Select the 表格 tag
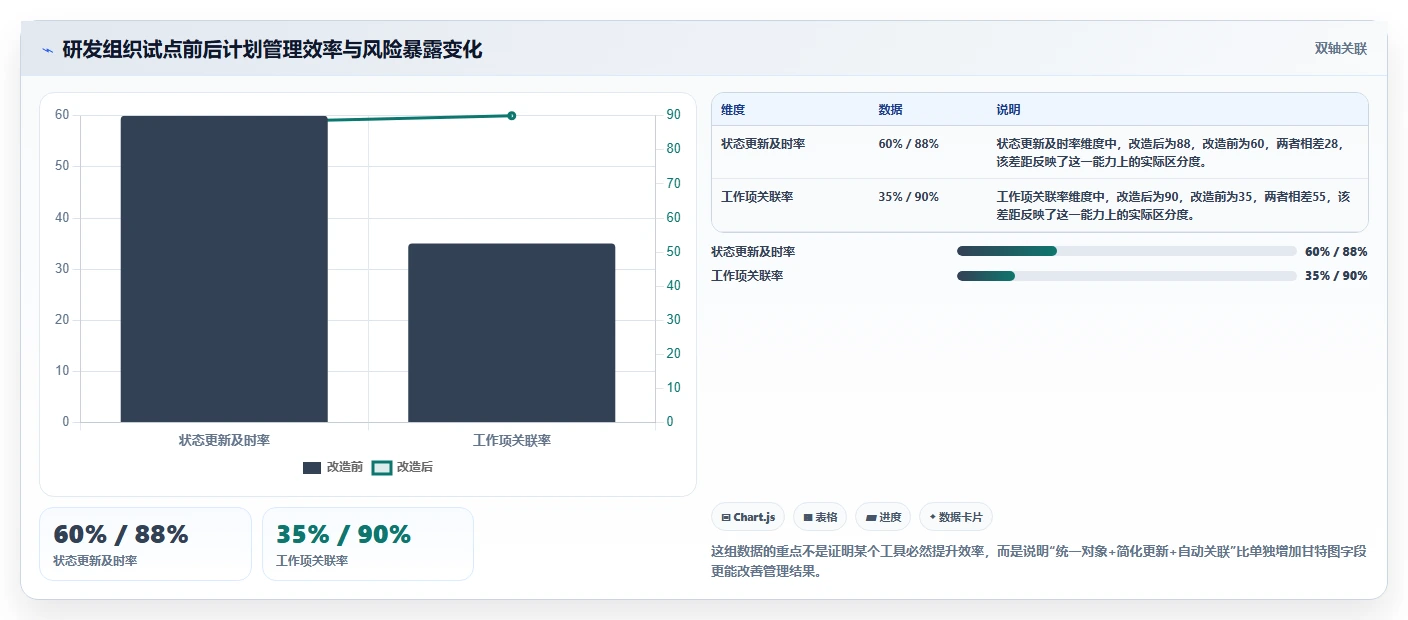 tap(820, 517)
